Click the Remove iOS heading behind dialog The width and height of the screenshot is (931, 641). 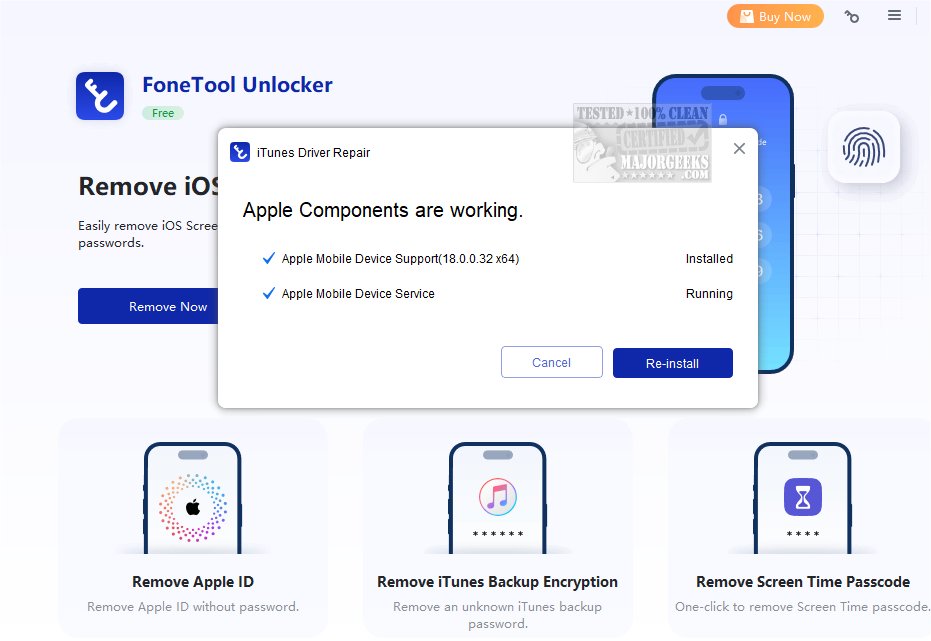148,186
